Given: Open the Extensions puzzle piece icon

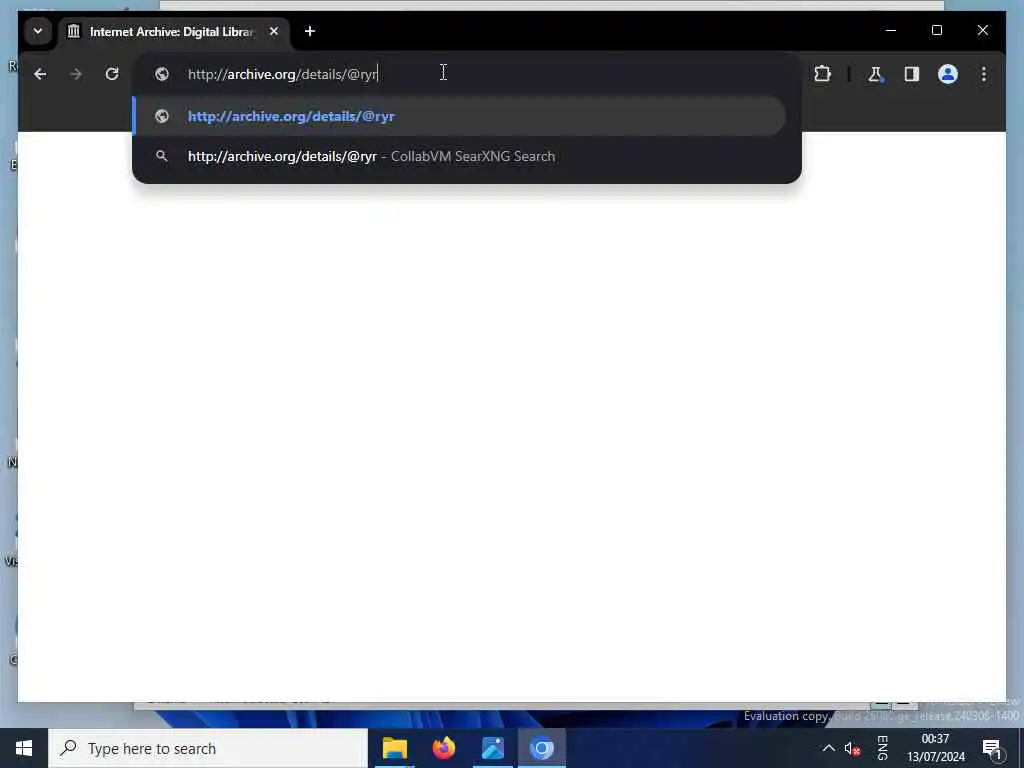Looking at the screenshot, I should (x=822, y=74).
